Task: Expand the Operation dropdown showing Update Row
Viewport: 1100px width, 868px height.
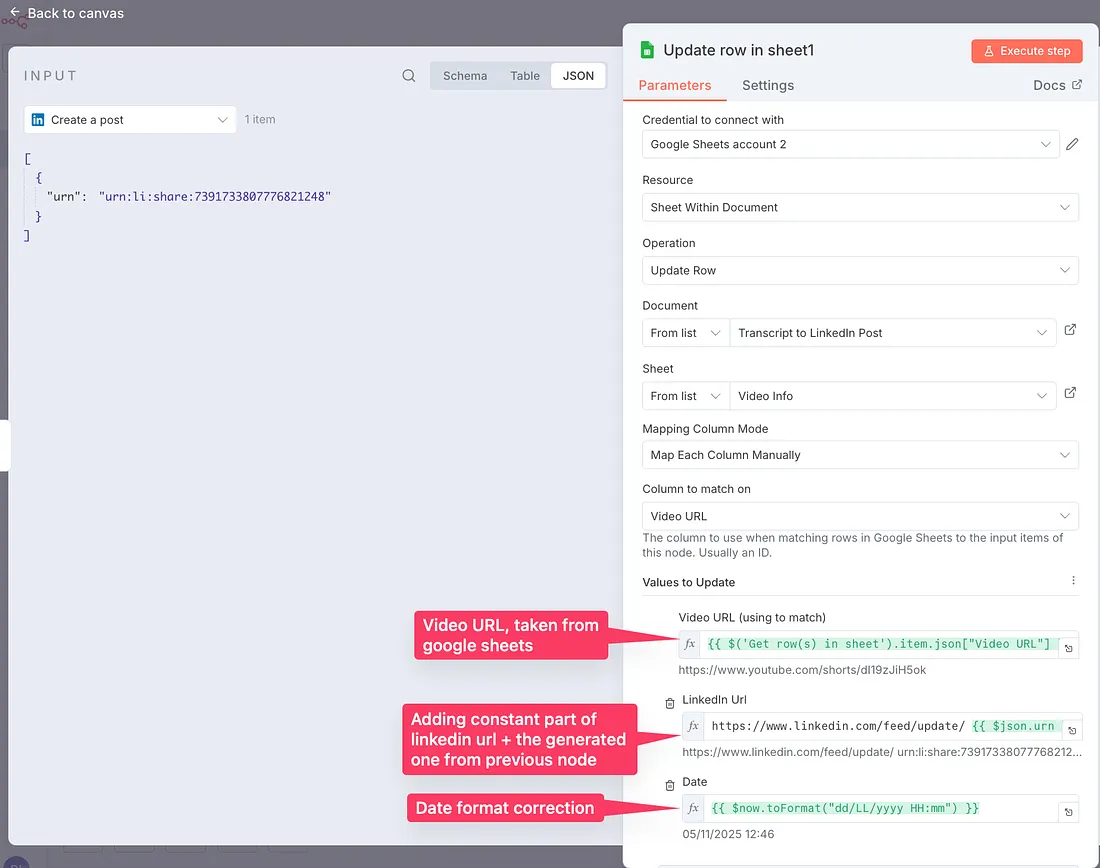Action: coord(860,270)
